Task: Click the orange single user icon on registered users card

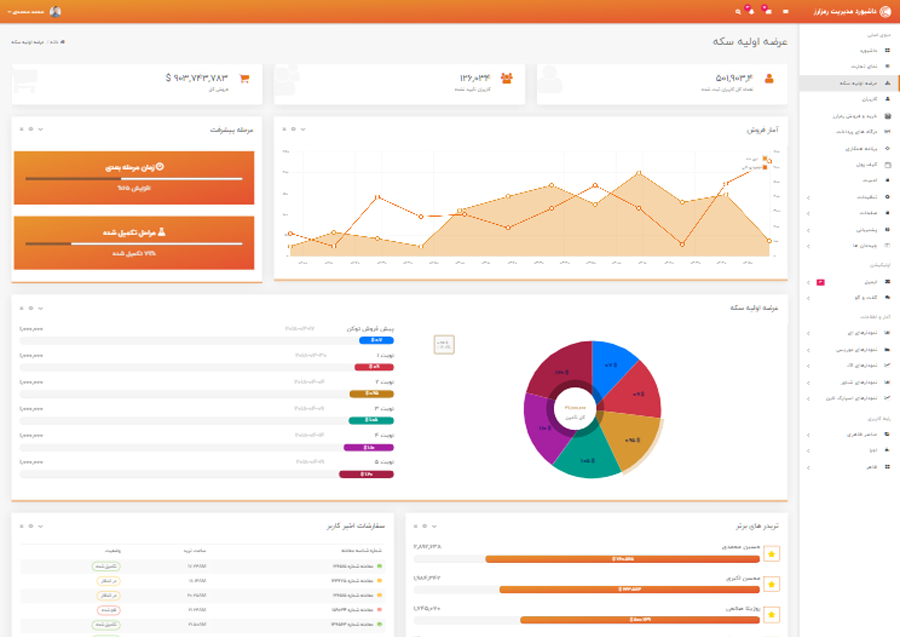Action: click(x=769, y=79)
